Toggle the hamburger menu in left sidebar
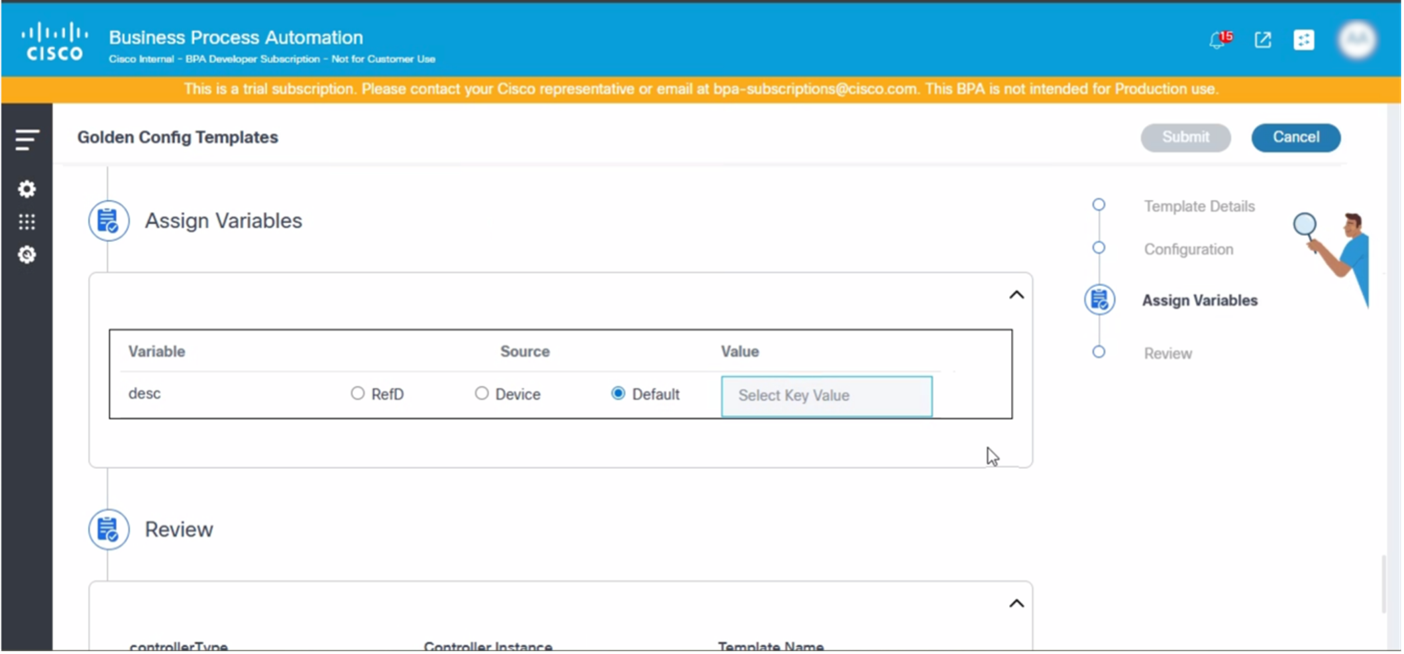 (x=27, y=140)
